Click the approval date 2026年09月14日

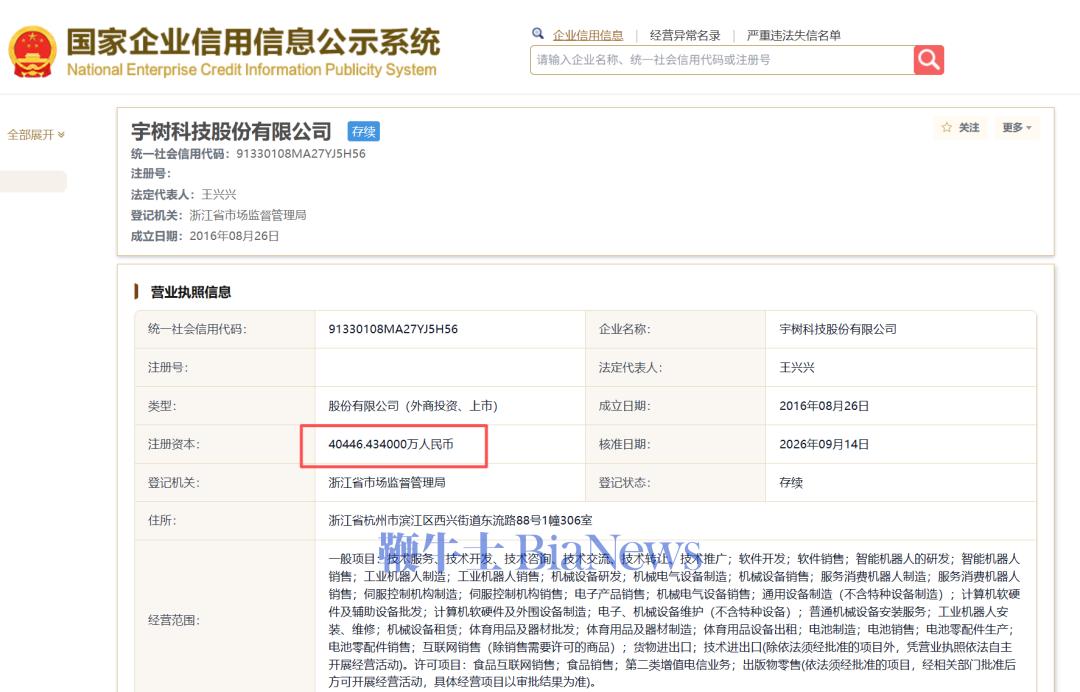click(824, 445)
